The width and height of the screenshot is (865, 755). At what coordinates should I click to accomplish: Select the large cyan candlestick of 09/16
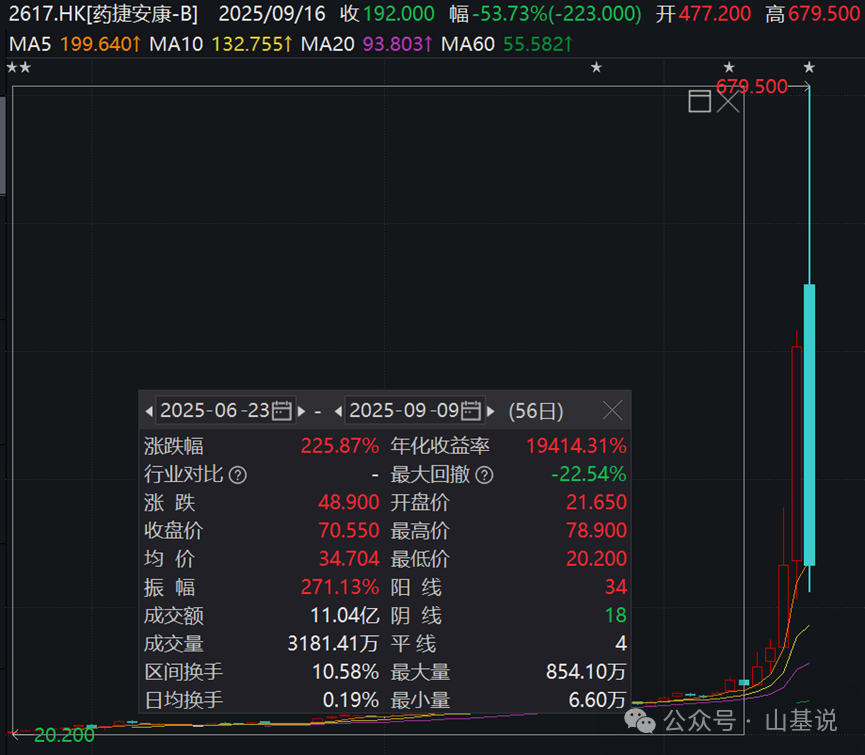click(x=809, y=425)
